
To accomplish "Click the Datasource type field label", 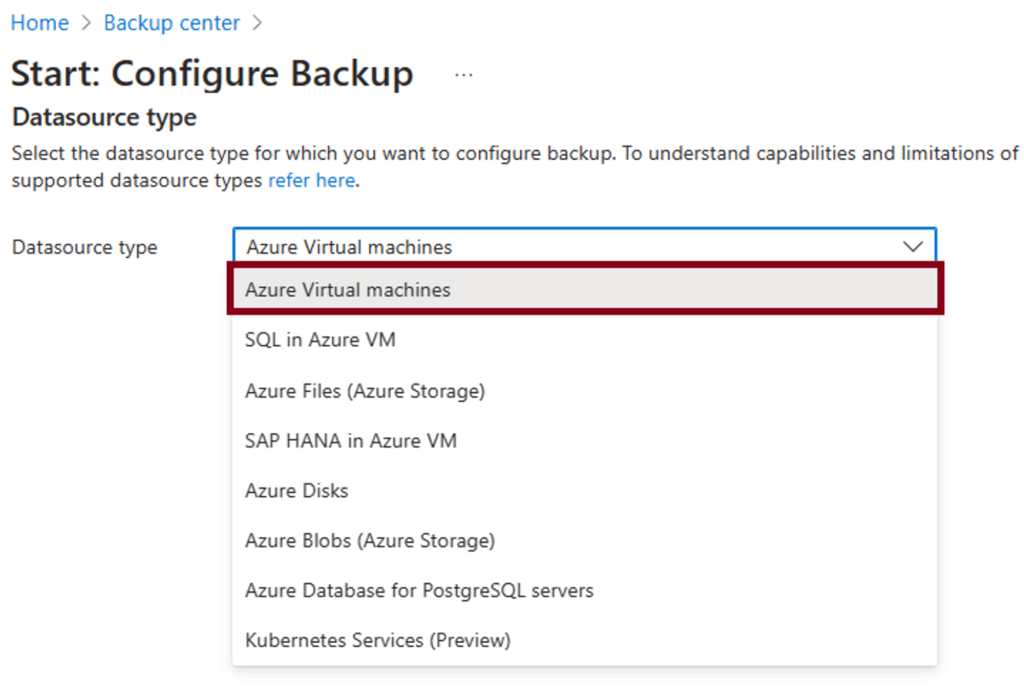I will pyautogui.click(x=85, y=247).
